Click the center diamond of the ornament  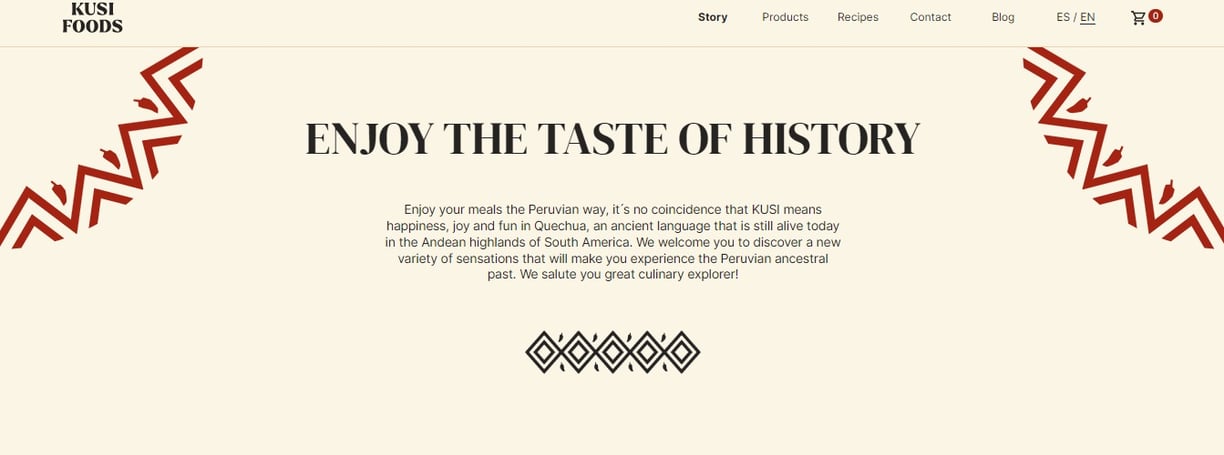click(x=612, y=352)
